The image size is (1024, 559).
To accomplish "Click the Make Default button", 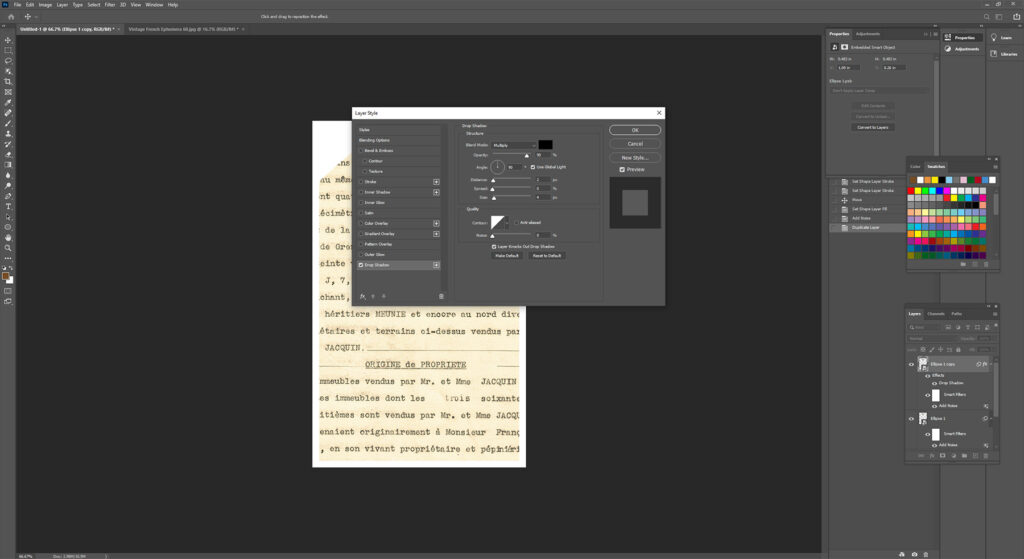I will [507, 255].
